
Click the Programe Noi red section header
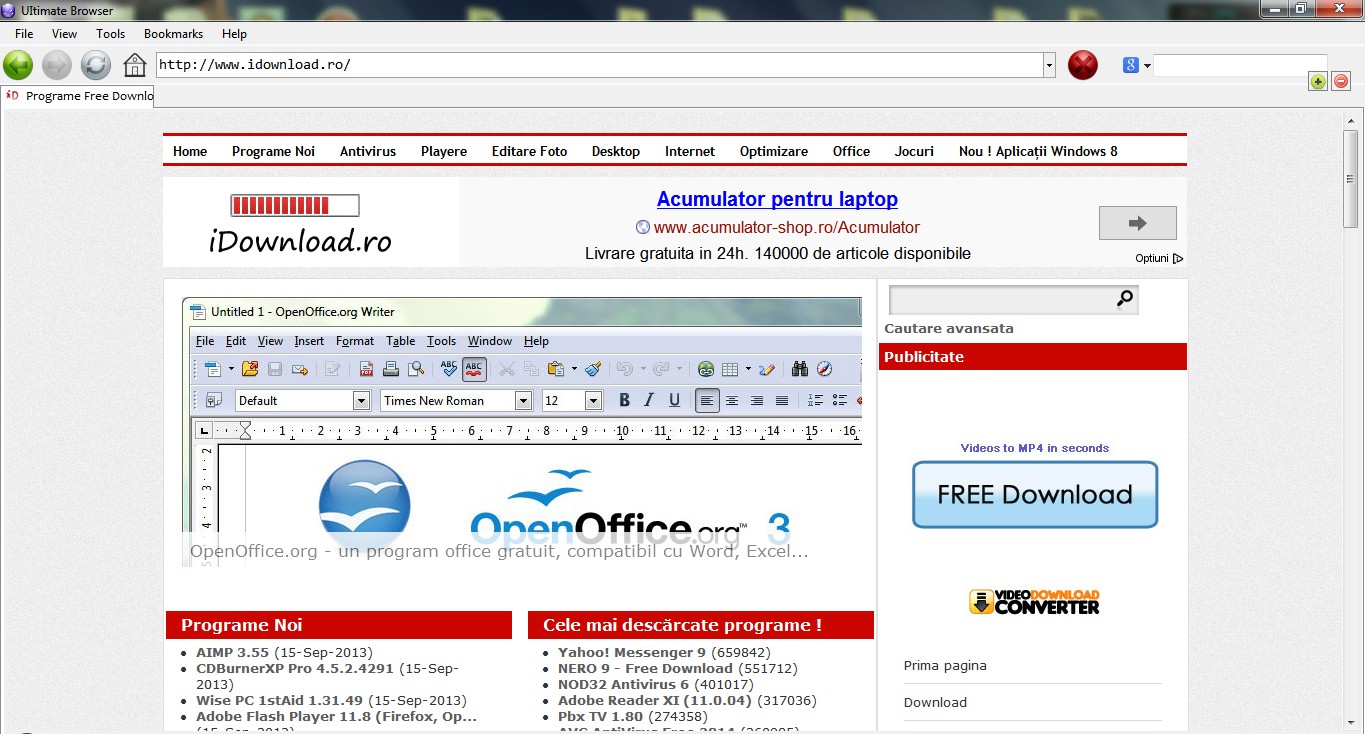(x=339, y=625)
